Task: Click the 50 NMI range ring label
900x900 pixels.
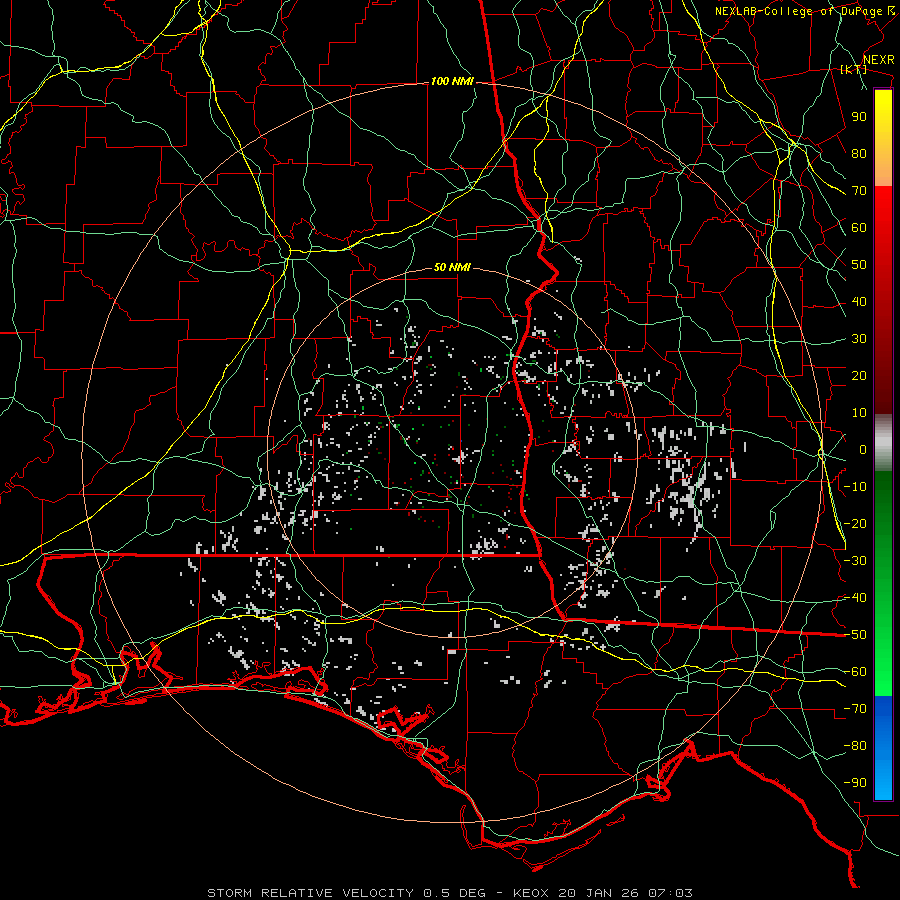Action: pos(452,267)
